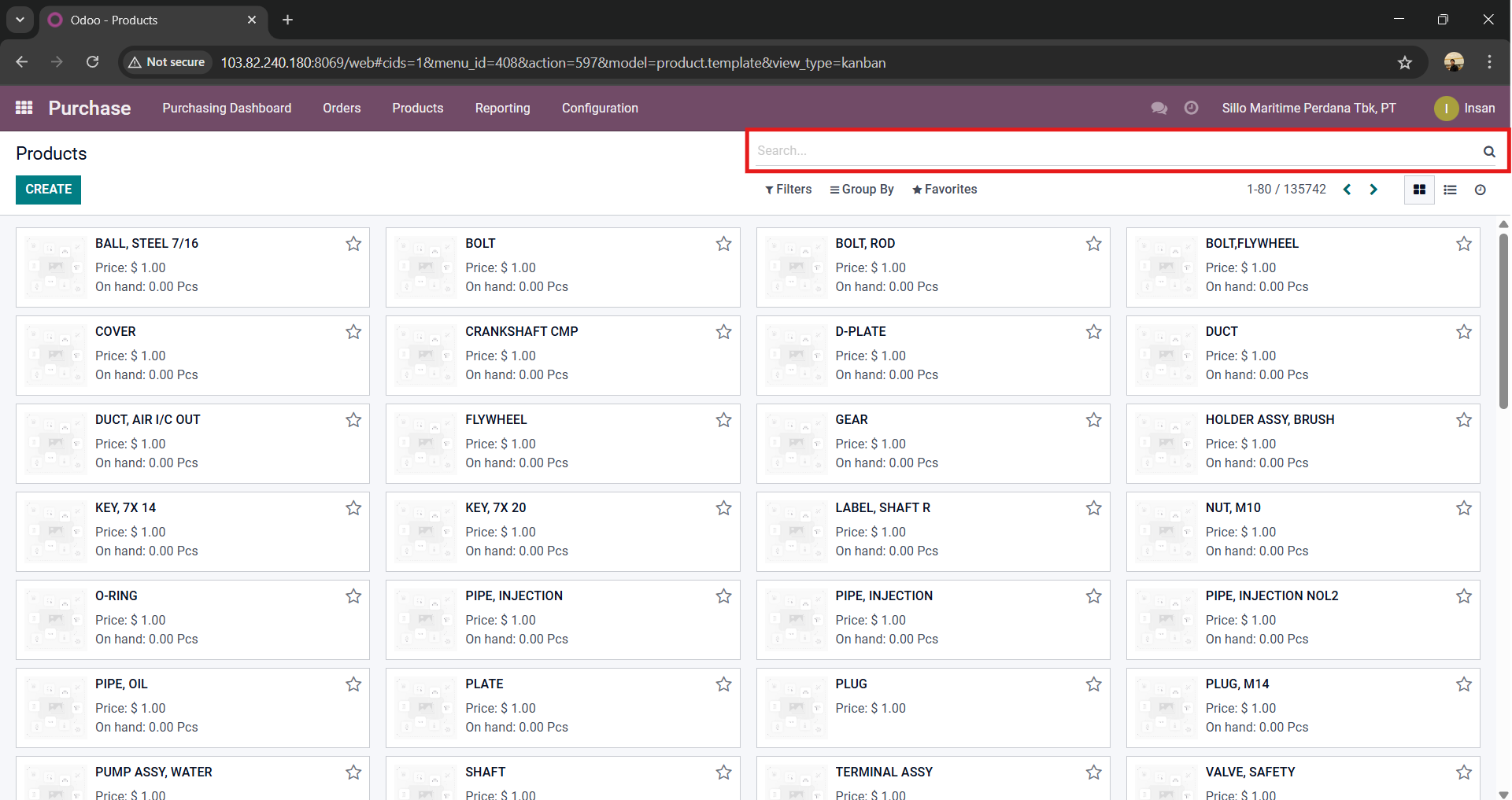Image resolution: width=1512 pixels, height=800 pixels.
Task: Expand the Filters dropdown
Action: tap(788, 190)
